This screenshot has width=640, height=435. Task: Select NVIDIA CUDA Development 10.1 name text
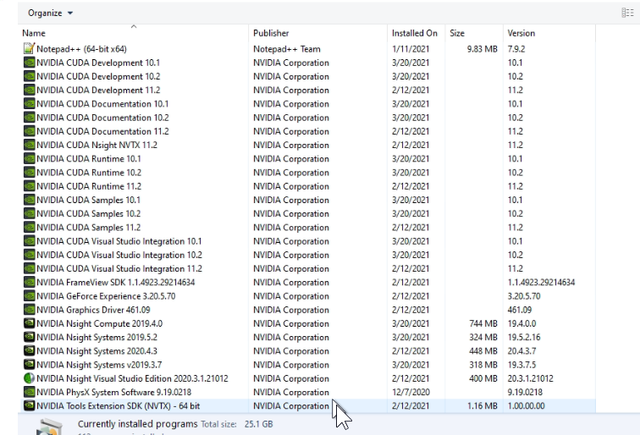98,62
